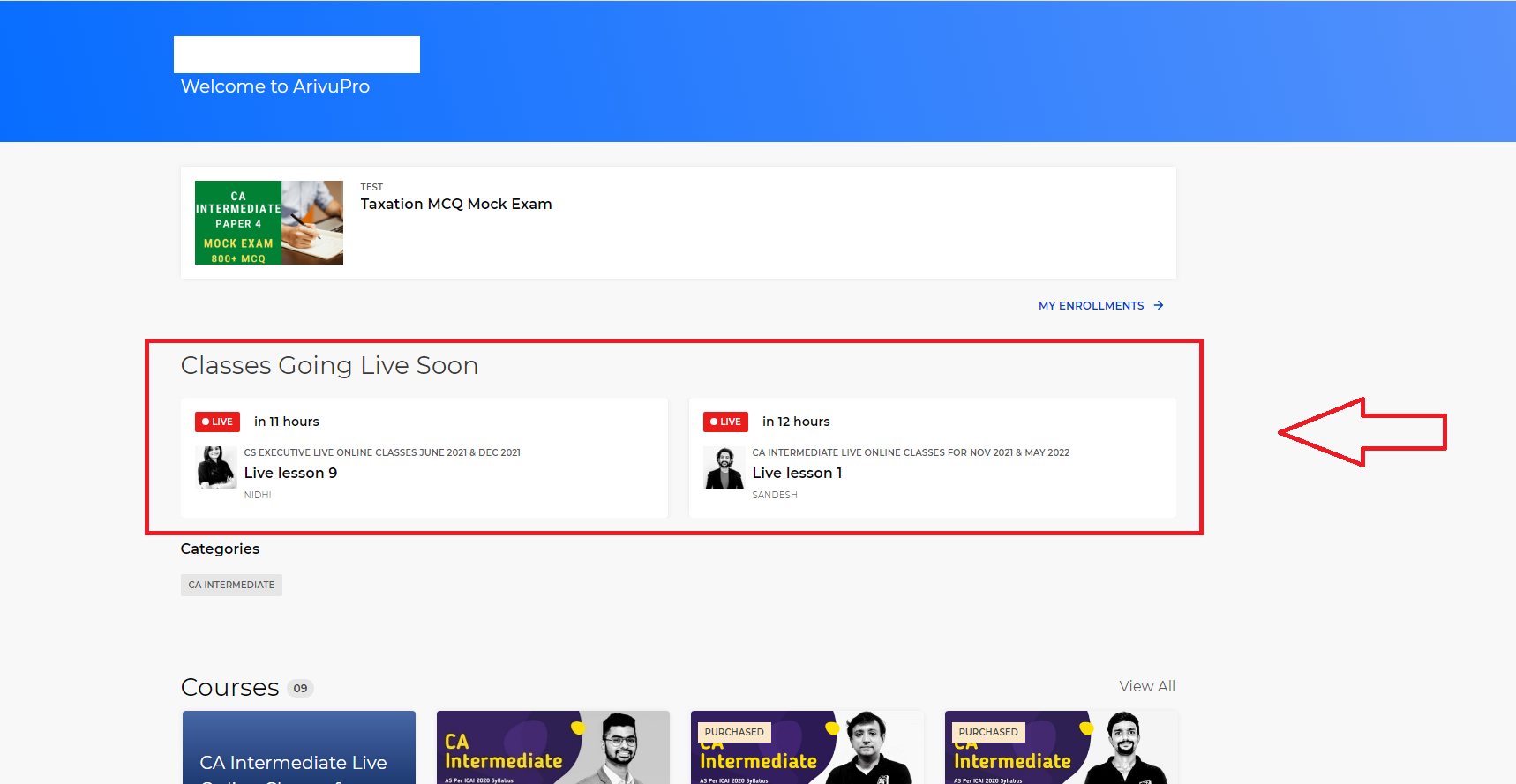Click Sandesh's instructor photo
The image size is (1516, 784).
coord(724,467)
